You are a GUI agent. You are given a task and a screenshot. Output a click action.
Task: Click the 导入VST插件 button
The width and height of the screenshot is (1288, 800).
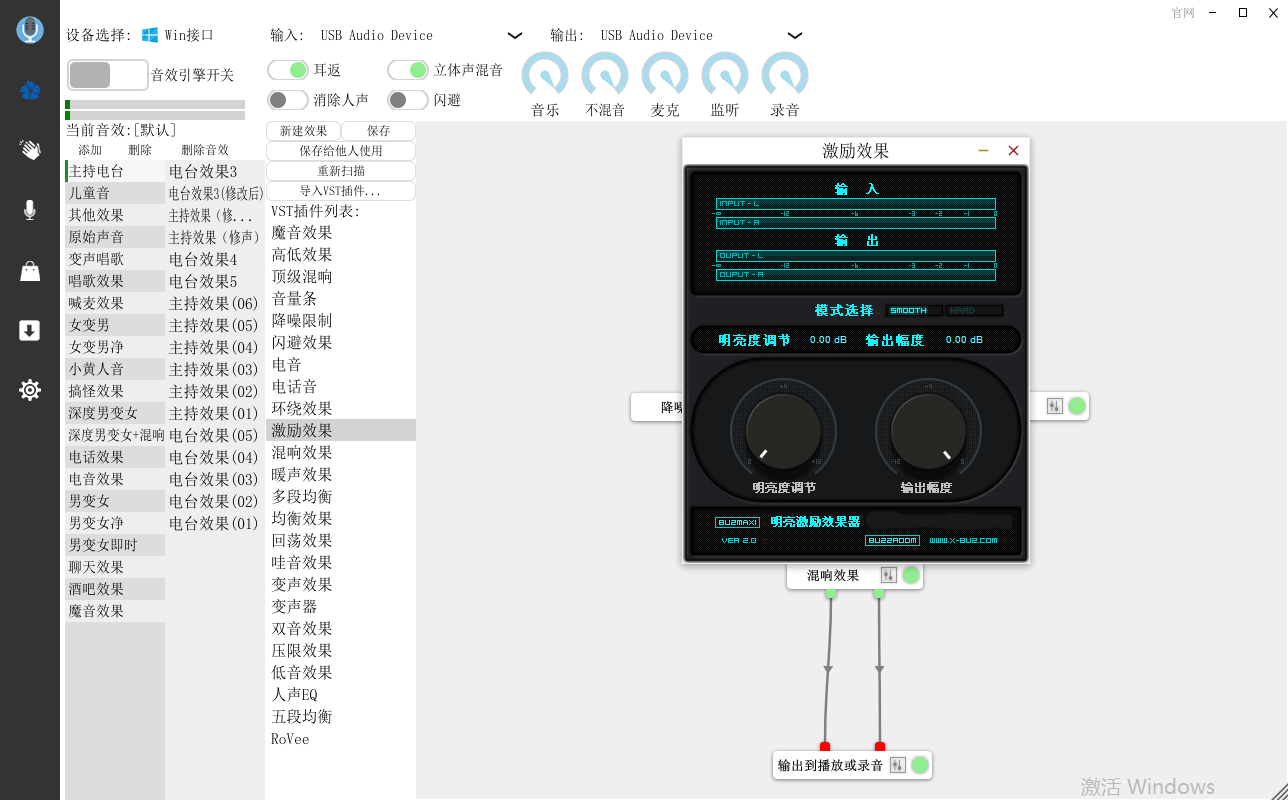click(340, 191)
